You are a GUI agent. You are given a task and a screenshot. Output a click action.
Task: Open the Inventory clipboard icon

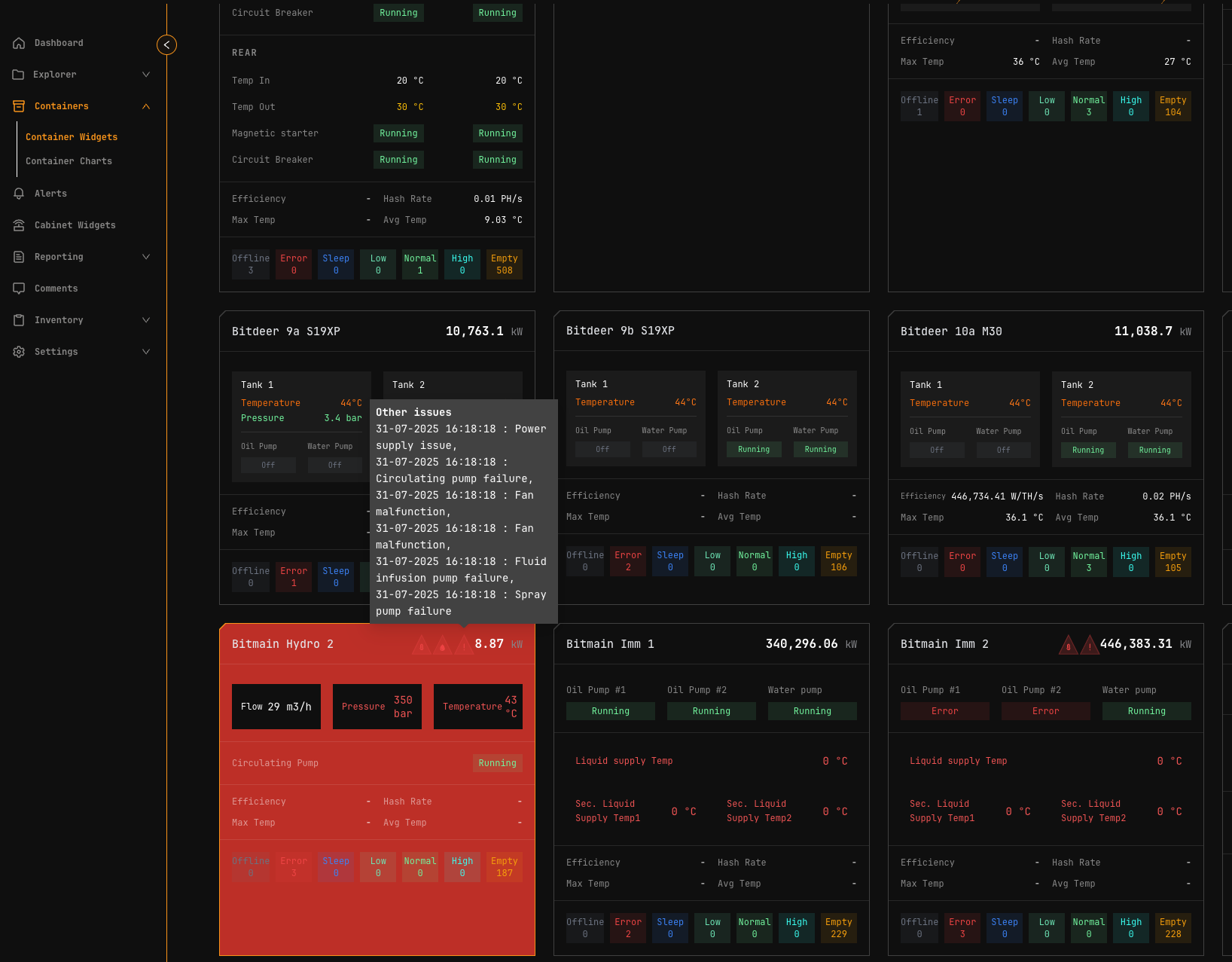pos(19,320)
